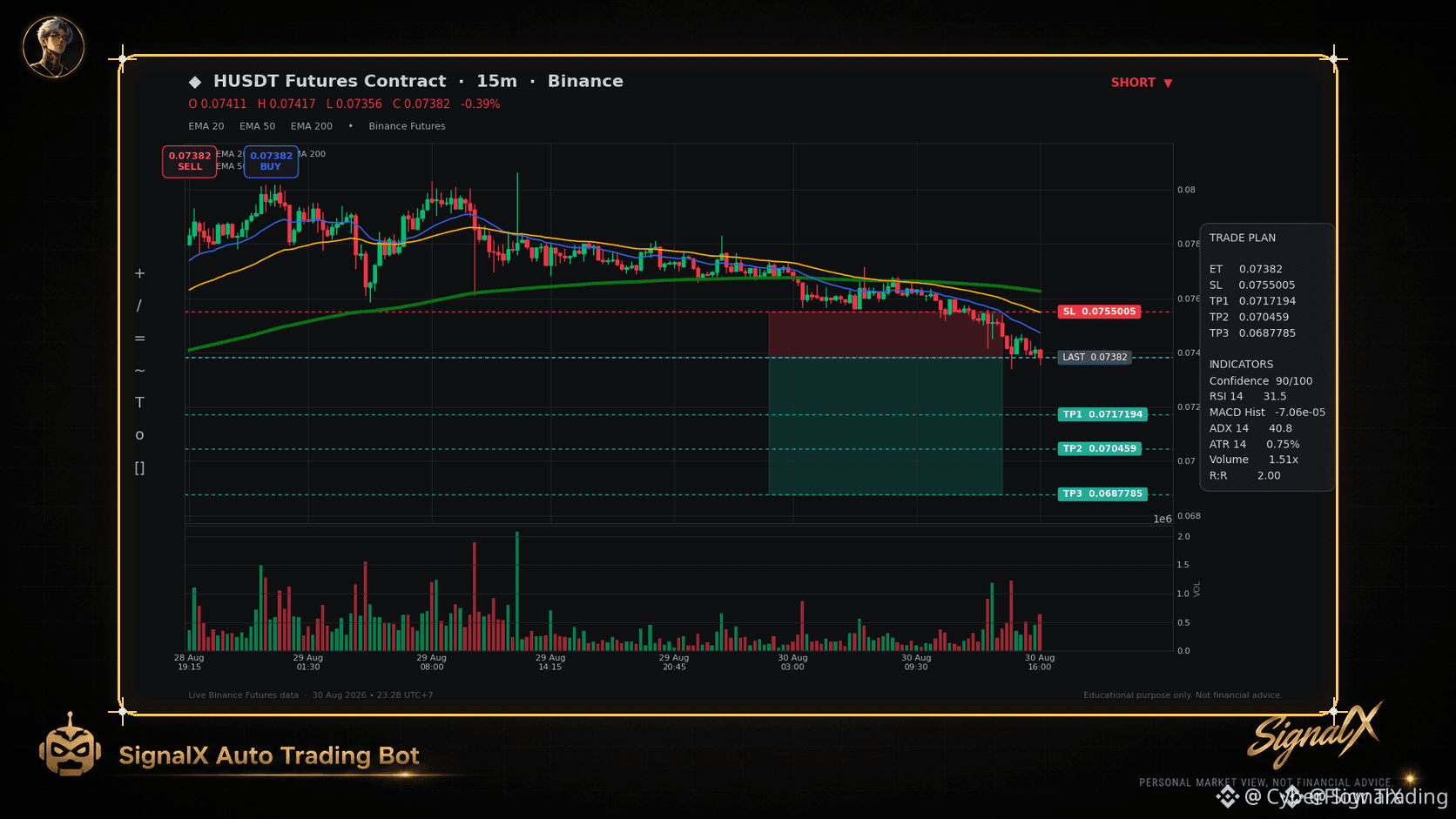This screenshot has height=819, width=1456.
Task: Click the ET 0.07382 row in Trade Plan
Action: click(x=1246, y=269)
